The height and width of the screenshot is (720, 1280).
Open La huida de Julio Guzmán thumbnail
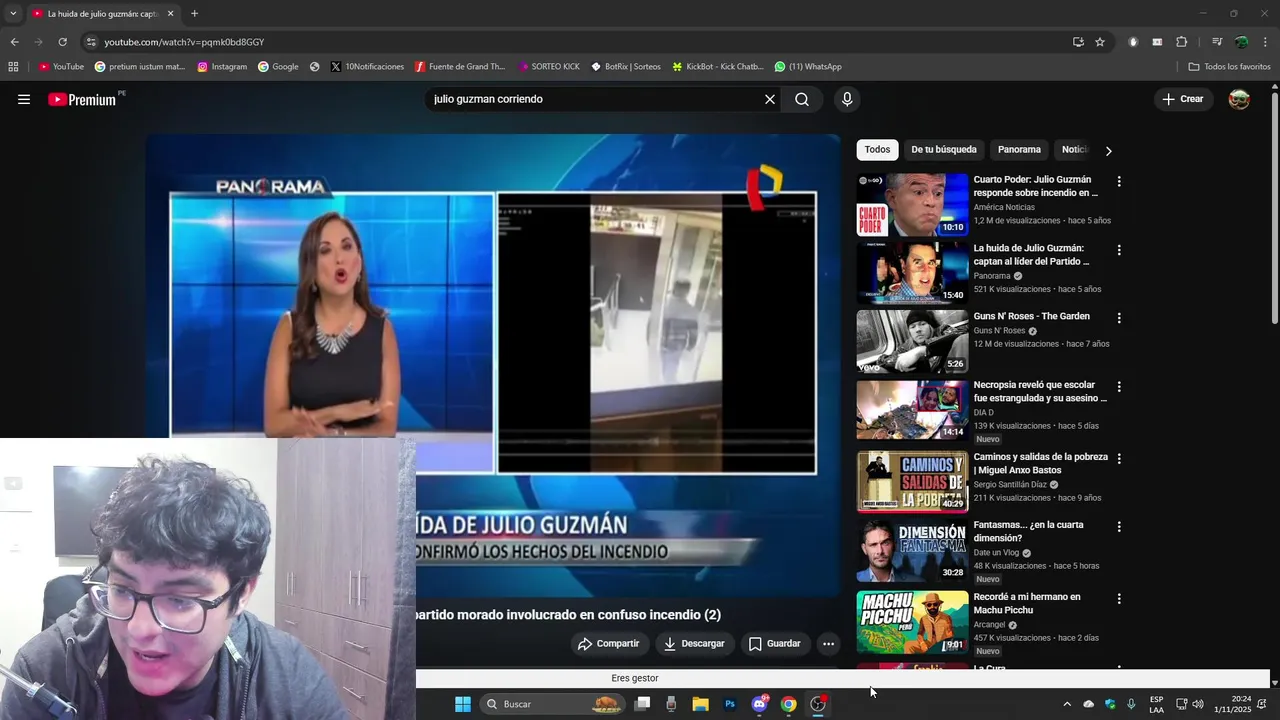coord(912,273)
